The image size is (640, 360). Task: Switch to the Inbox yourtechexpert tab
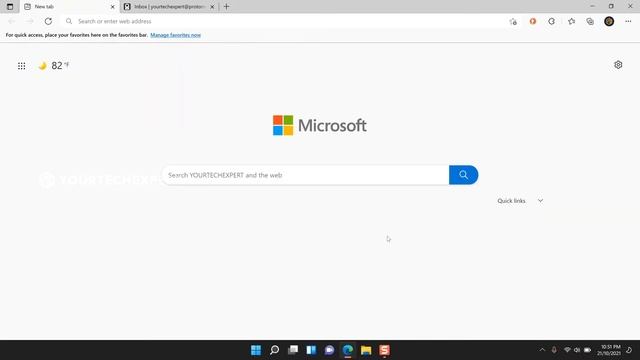coord(169,7)
